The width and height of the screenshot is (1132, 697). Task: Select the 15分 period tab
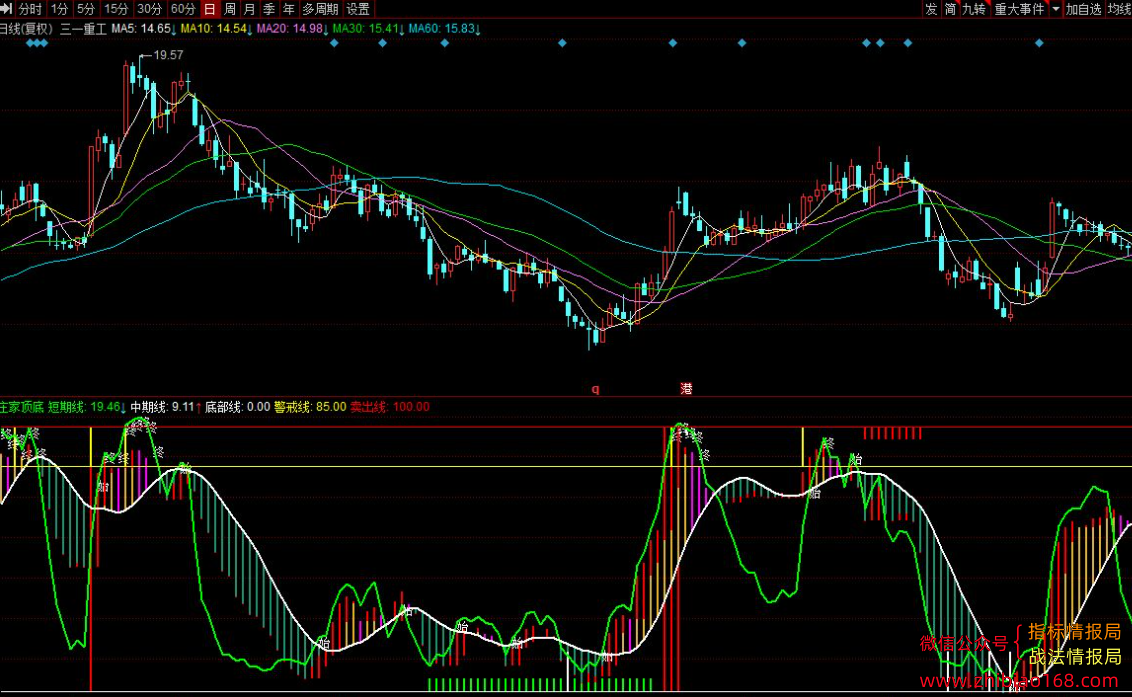[x=116, y=9]
